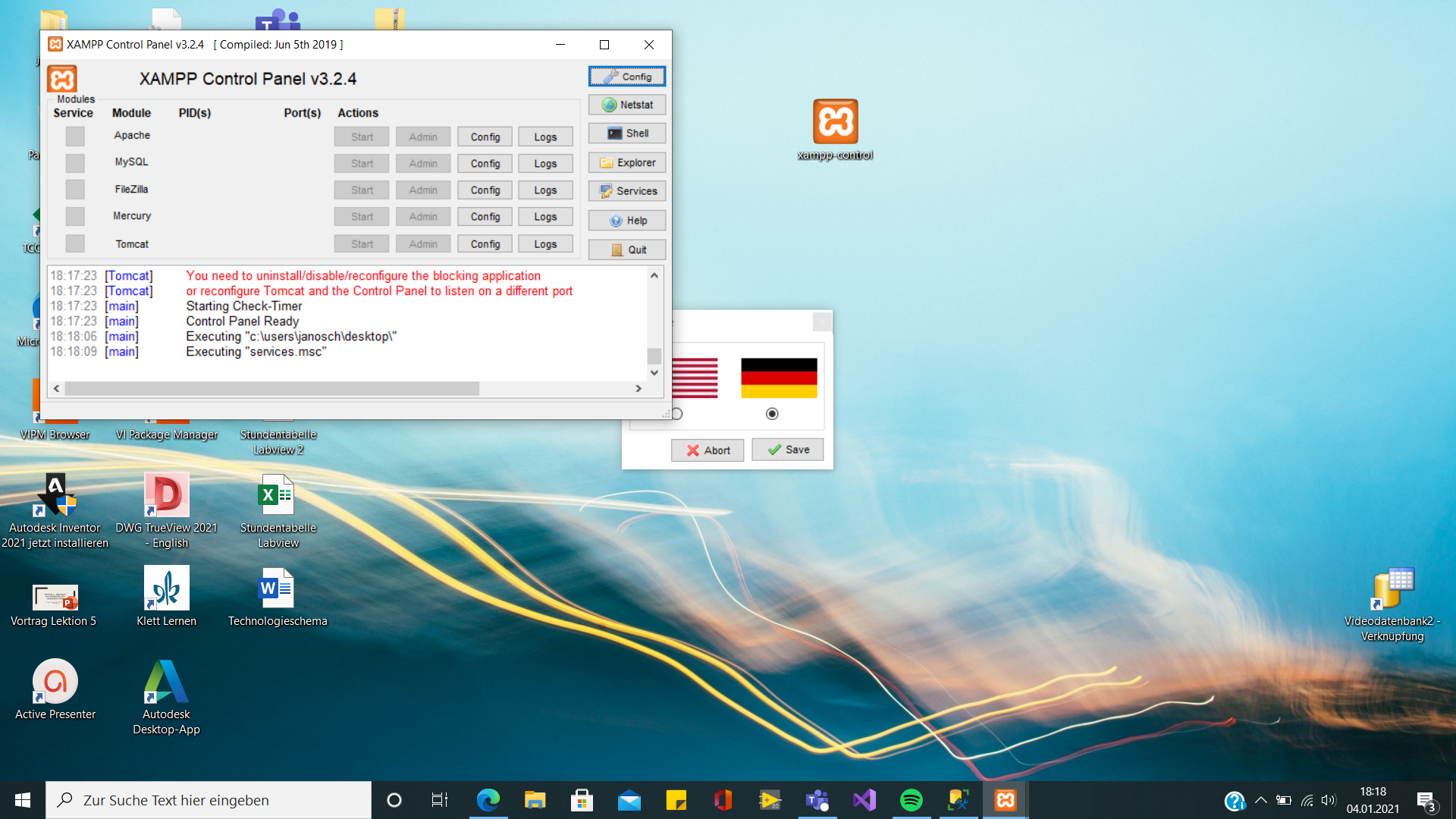Launch Netstat from the side panel
The image size is (1456, 819).
(x=627, y=105)
